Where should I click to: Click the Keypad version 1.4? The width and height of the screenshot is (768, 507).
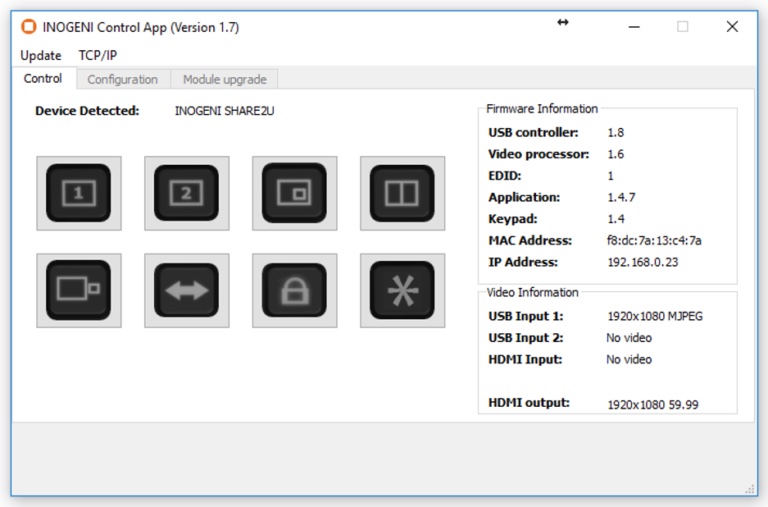coord(616,219)
